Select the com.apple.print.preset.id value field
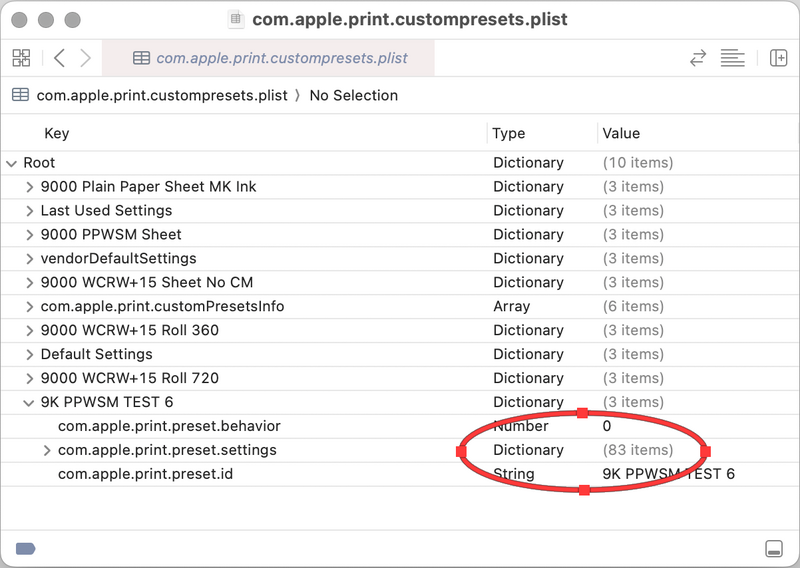Viewport: 800px width, 568px height. (668, 474)
